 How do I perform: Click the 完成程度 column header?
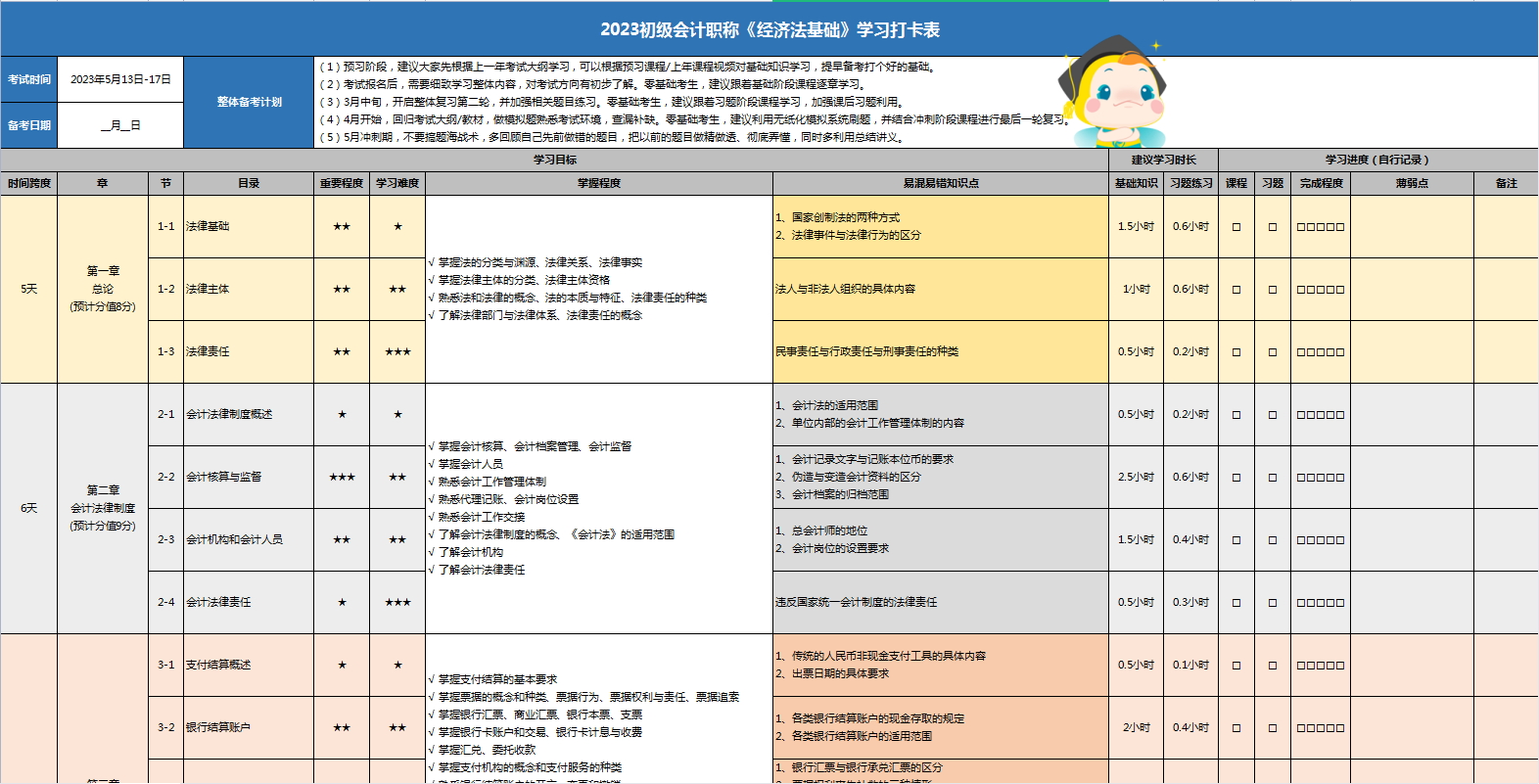(x=1321, y=183)
